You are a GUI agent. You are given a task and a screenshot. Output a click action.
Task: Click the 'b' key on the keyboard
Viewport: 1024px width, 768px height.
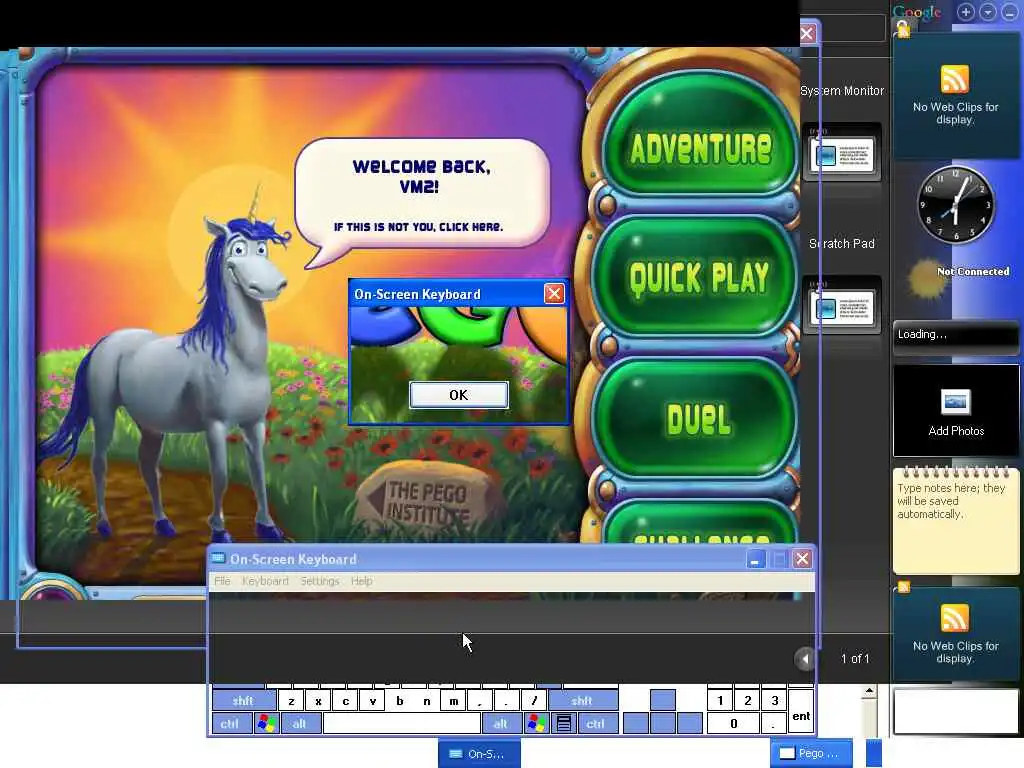click(x=400, y=701)
